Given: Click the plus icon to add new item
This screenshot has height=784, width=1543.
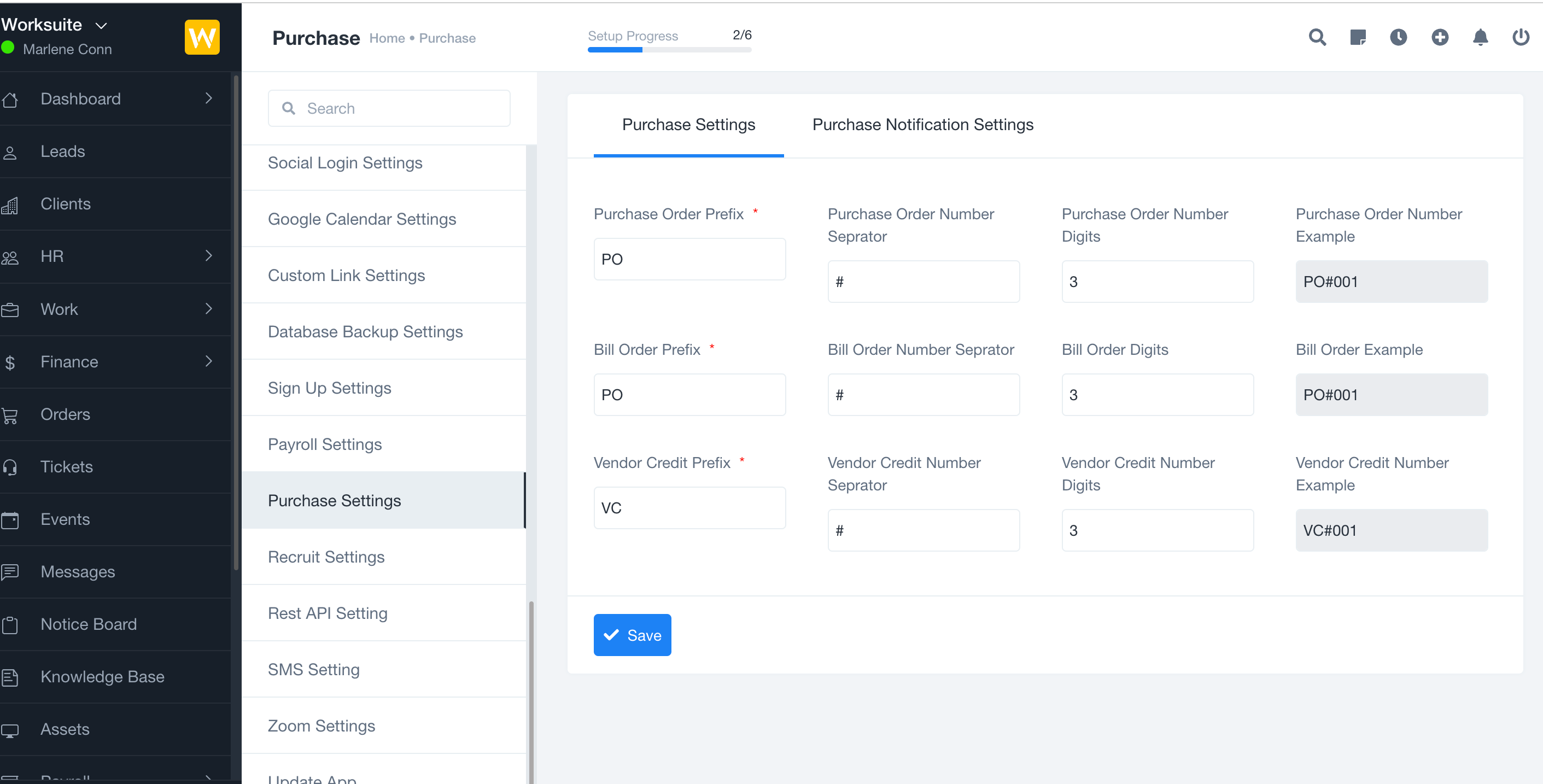Looking at the screenshot, I should pyautogui.click(x=1440, y=37).
